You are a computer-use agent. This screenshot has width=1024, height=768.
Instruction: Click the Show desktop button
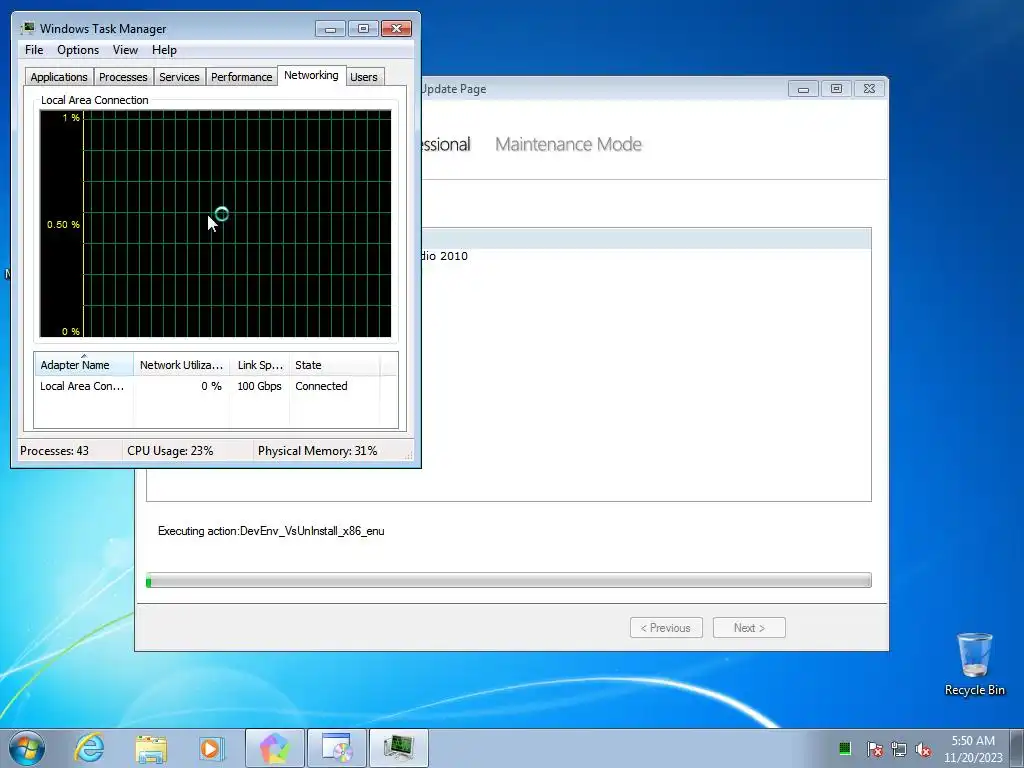pyautogui.click(x=1017, y=748)
